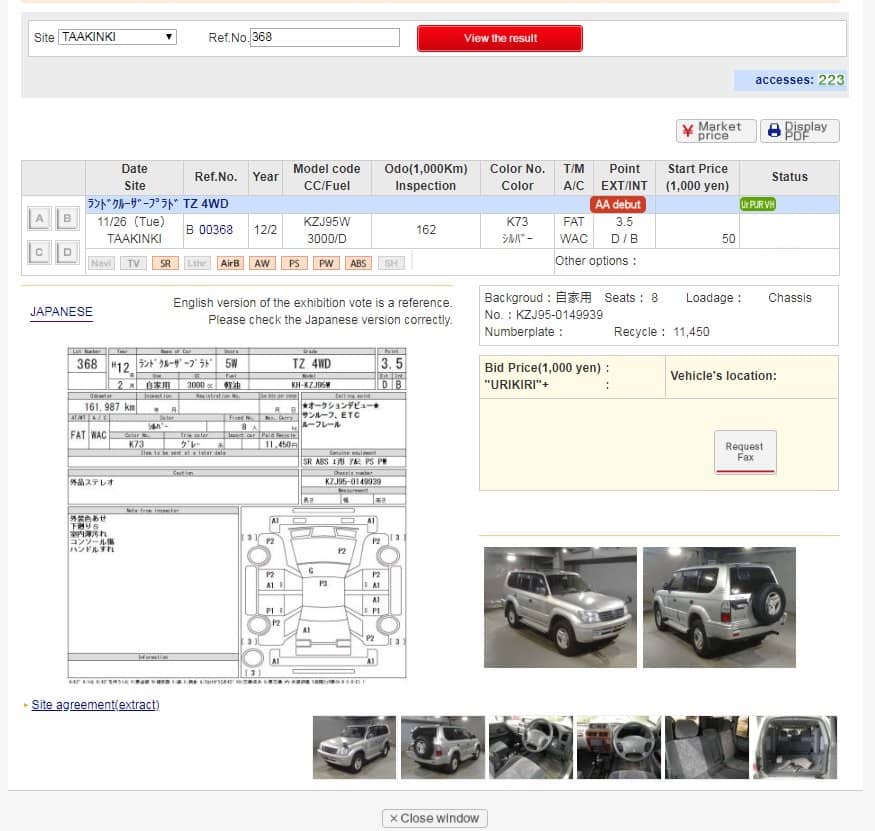Click the SR sunroof badge
The width and height of the screenshot is (875, 831).
pyautogui.click(x=165, y=263)
